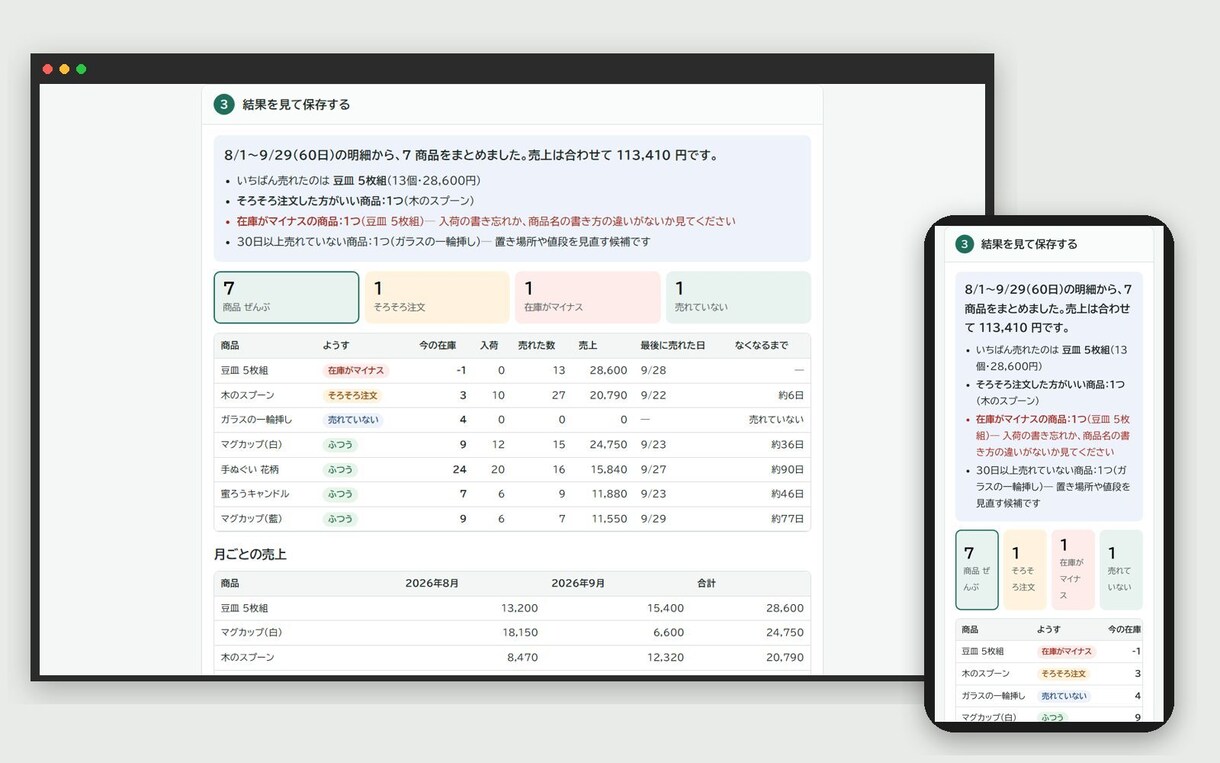Select the 在庫がマイナス filter card in desktop window
This screenshot has width=1220, height=763.
tap(588, 297)
